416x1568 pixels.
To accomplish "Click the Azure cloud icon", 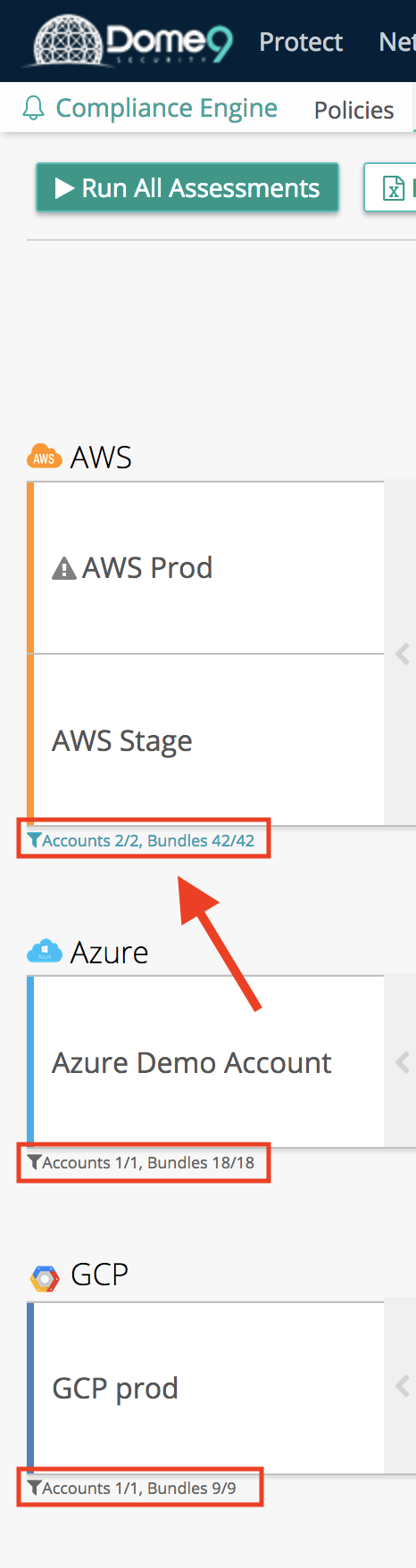I will [44, 952].
